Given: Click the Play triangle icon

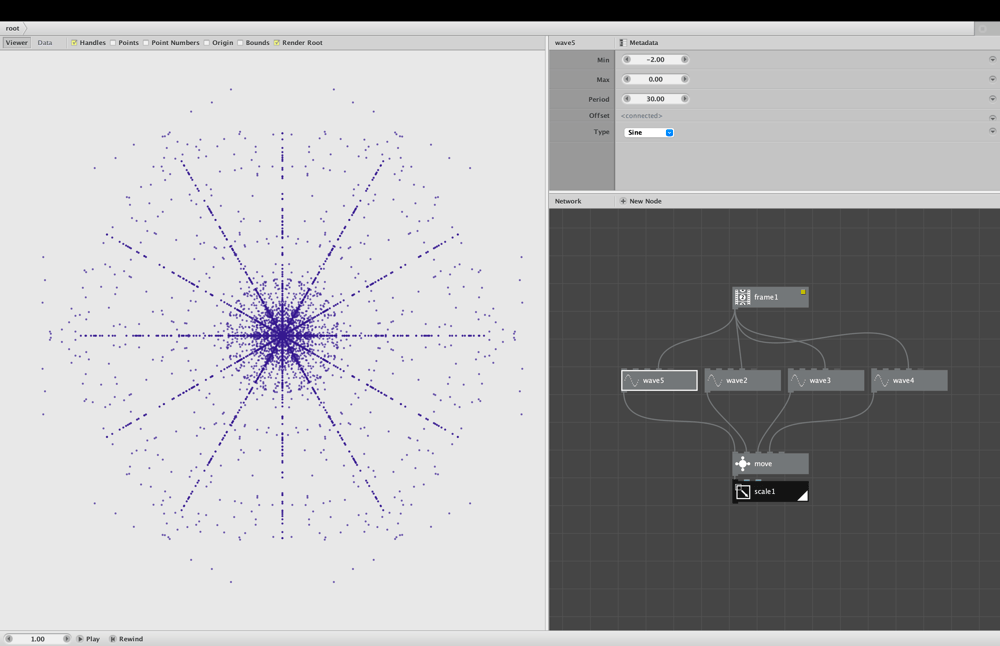Looking at the screenshot, I should tap(80, 638).
